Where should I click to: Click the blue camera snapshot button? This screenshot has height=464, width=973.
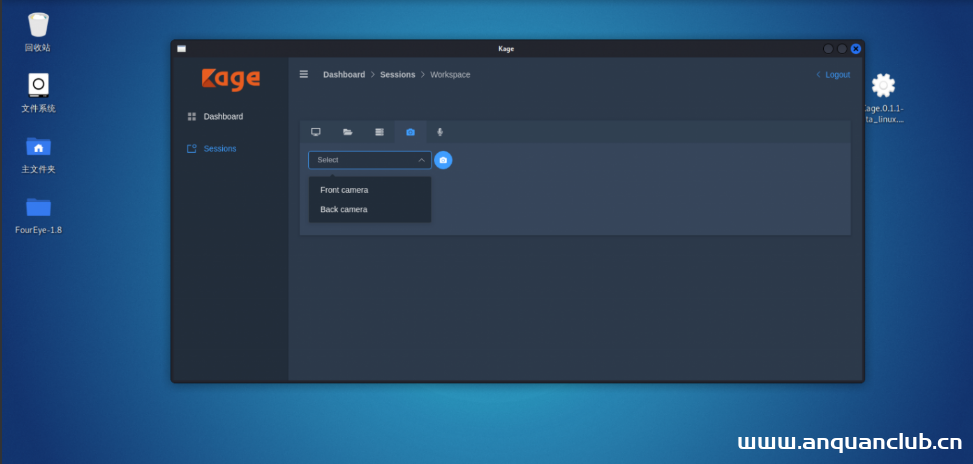pos(443,160)
